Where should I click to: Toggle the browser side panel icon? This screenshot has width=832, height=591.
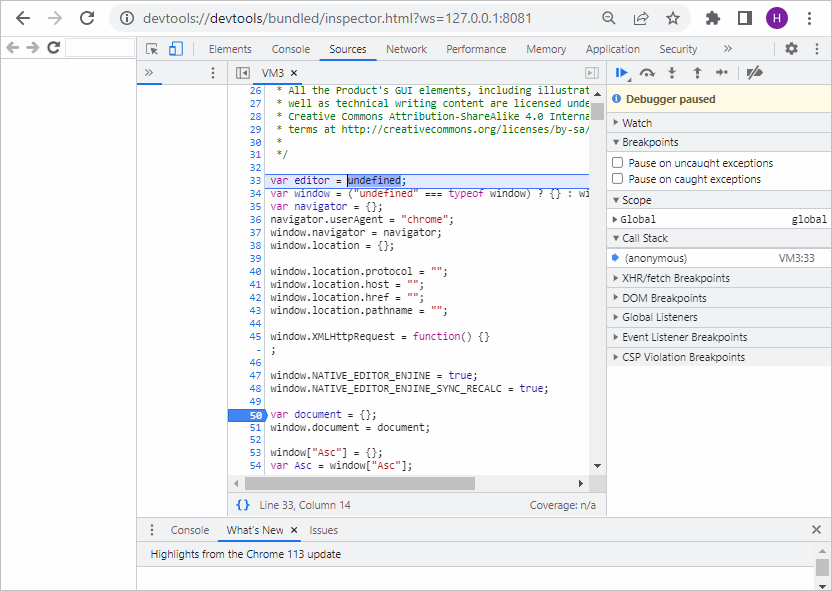[x=745, y=18]
